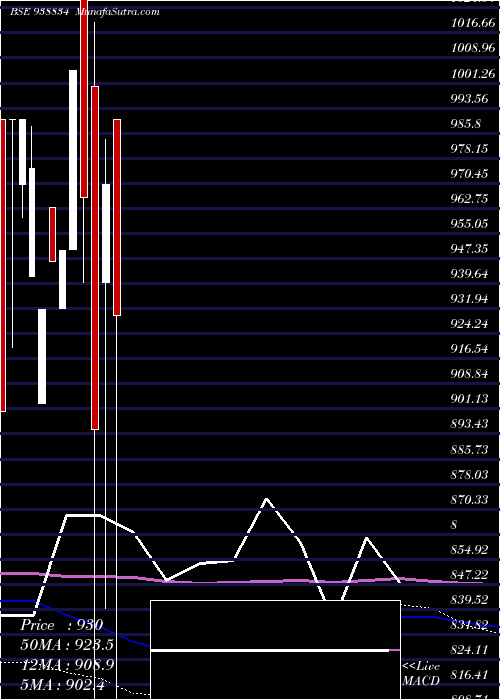Click the 50MA value readout
The width and height of the screenshot is (500, 700).
67,645
